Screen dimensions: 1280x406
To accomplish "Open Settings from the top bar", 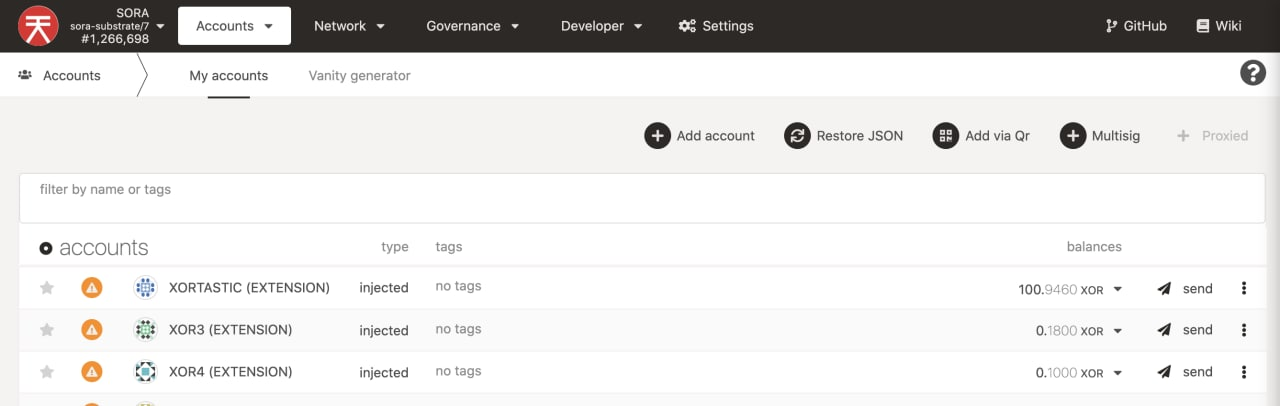I will click(716, 26).
